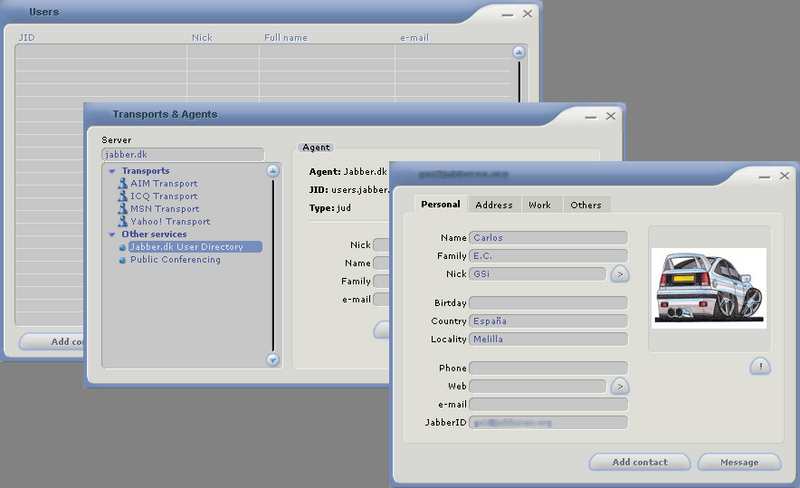This screenshot has width=800, height=488.
Task: Collapse the Other services tree group
Action: point(112,235)
